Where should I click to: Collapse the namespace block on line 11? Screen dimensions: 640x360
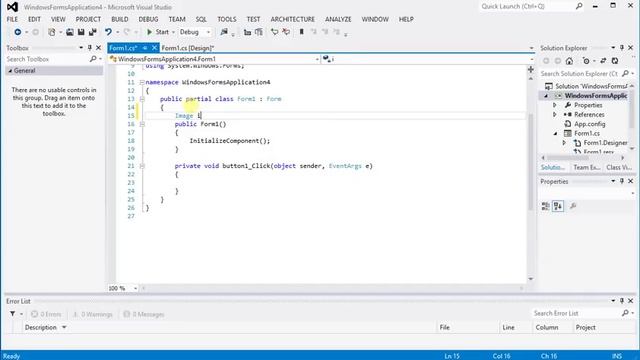coord(142,82)
